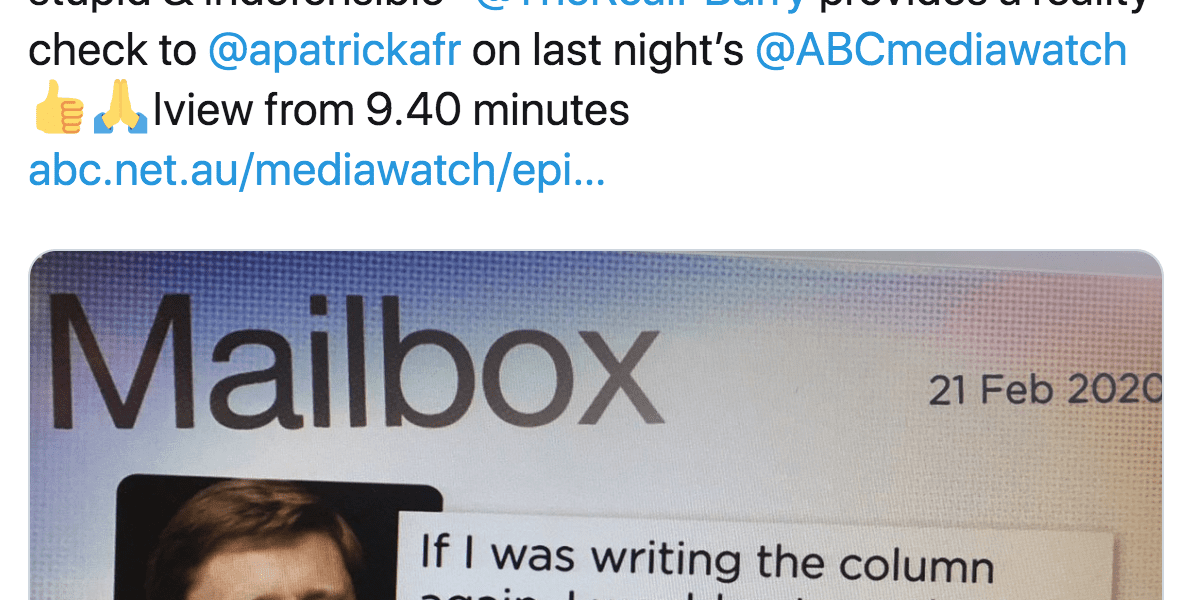Click the '9.40' timestamp in tweet text

click(413, 111)
